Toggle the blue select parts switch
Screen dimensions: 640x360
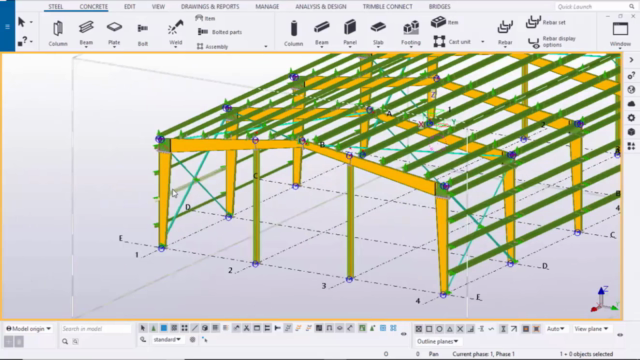point(164,328)
